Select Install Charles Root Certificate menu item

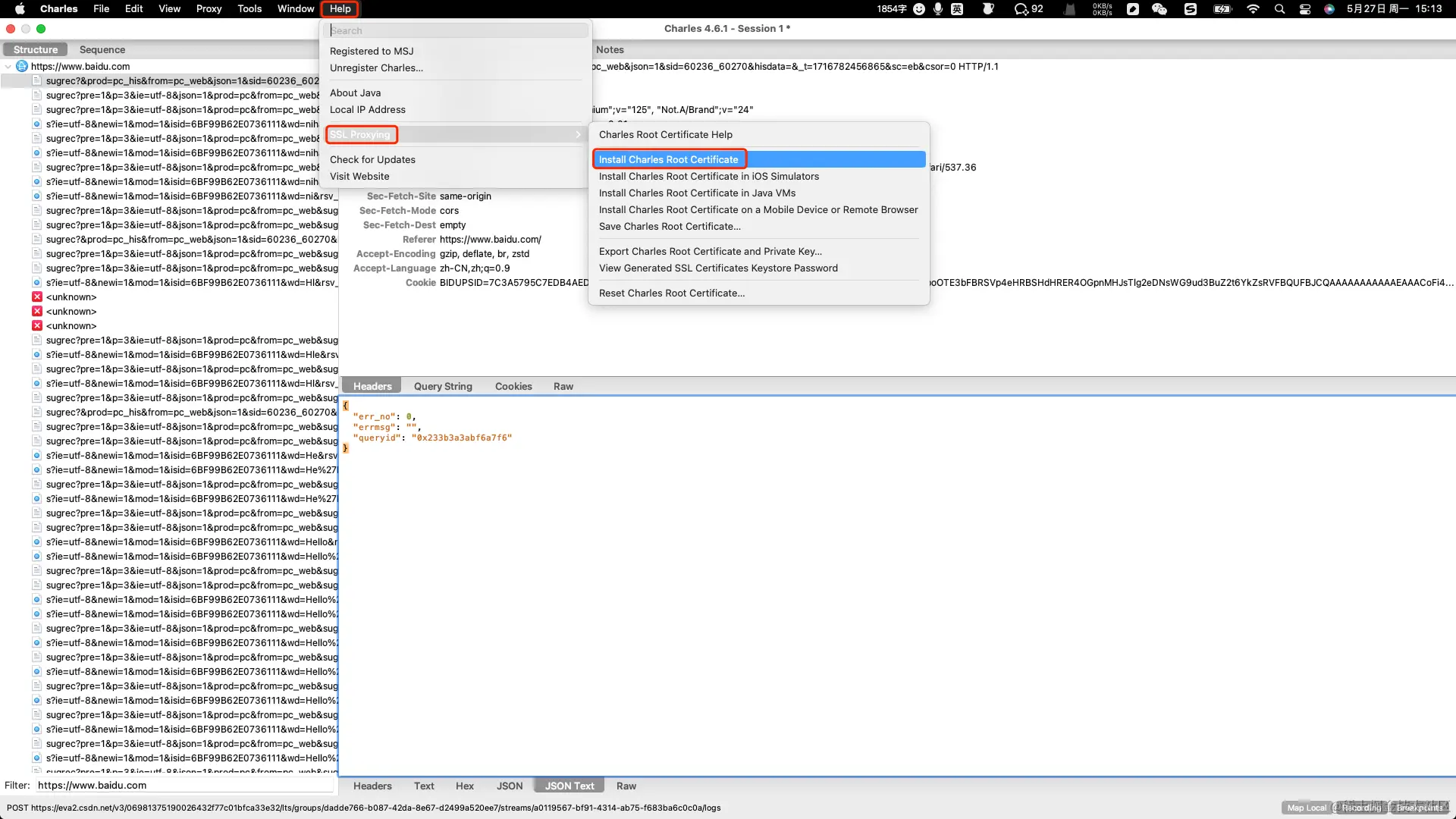point(668,159)
